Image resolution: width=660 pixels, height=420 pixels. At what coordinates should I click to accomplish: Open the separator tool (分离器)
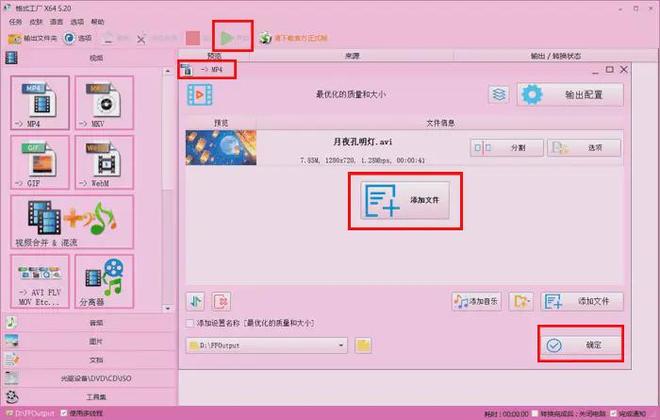[x=104, y=282]
